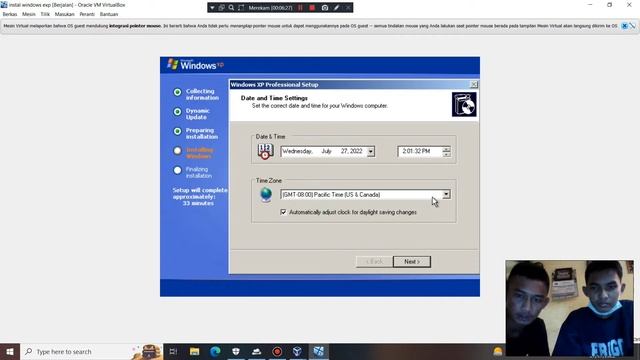640x360 pixels.
Task: Click the notification suppress icon beside dismiss
Action: tap(632, 26)
